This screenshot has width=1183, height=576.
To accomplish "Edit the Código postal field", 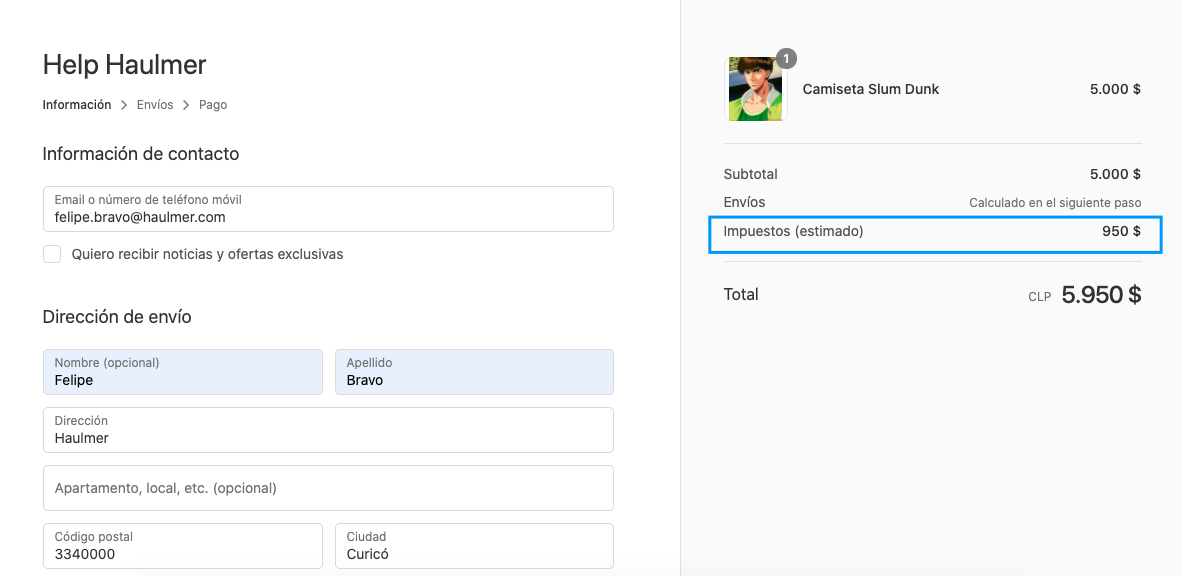I will tap(183, 546).
